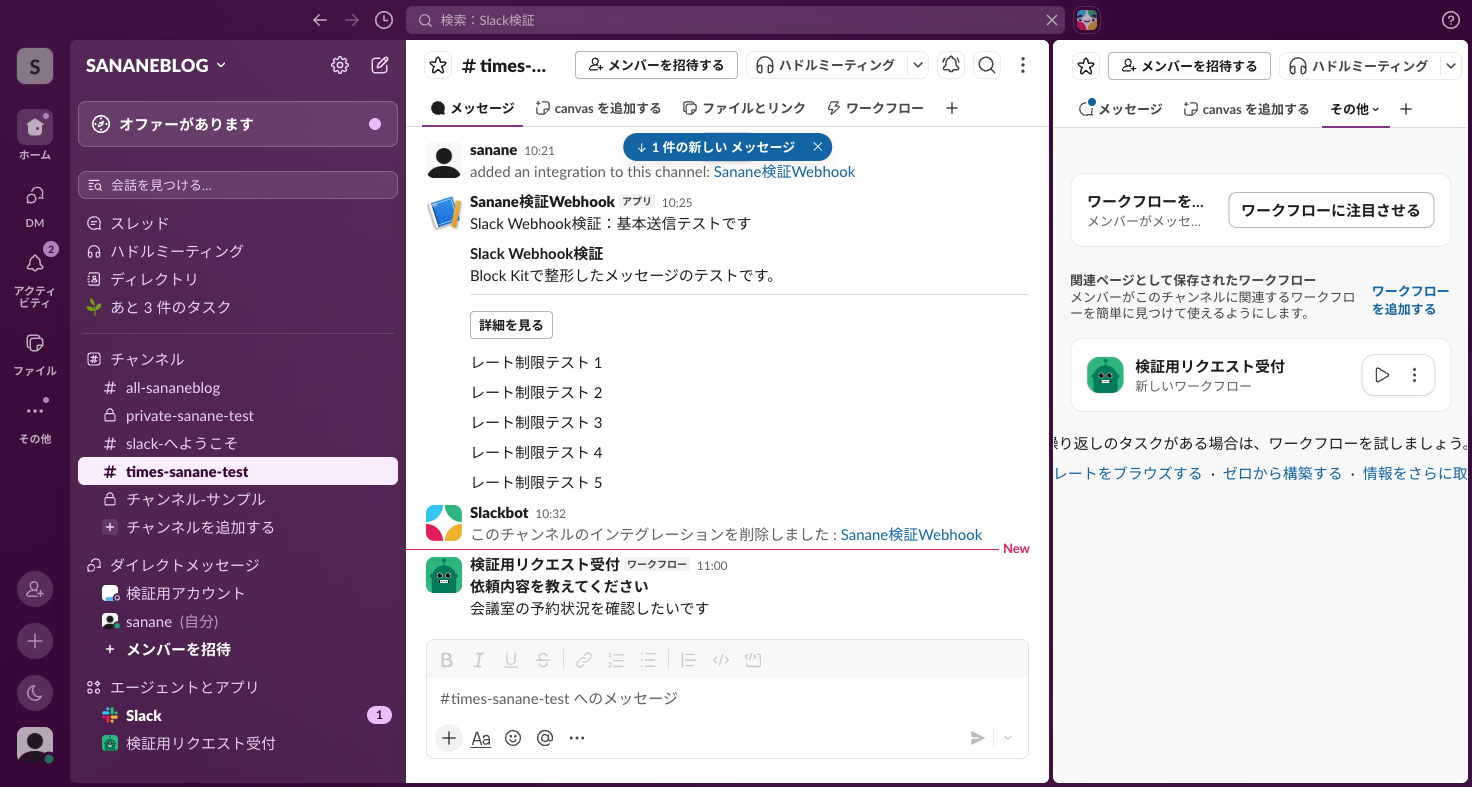Apply strikethrough formatting in composer
1472x787 pixels.
[x=543, y=660]
